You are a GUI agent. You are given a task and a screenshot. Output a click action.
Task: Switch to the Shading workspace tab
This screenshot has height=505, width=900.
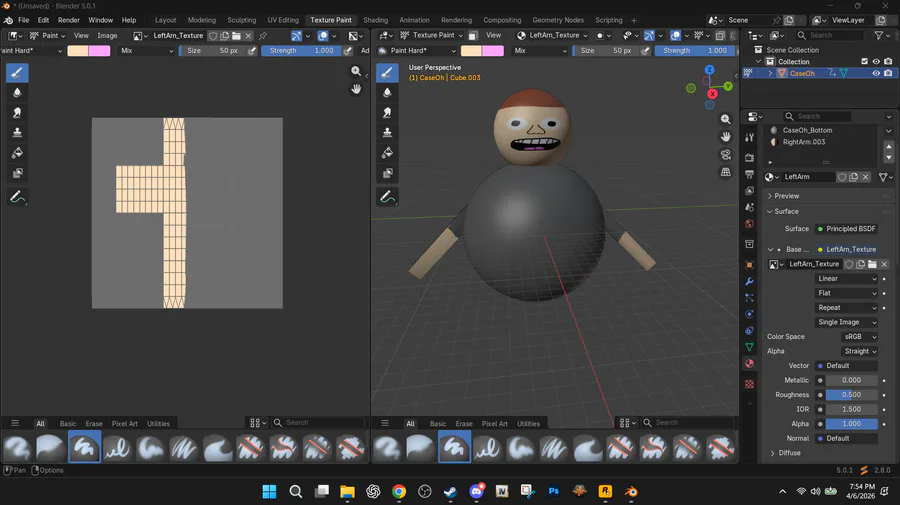(x=375, y=20)
